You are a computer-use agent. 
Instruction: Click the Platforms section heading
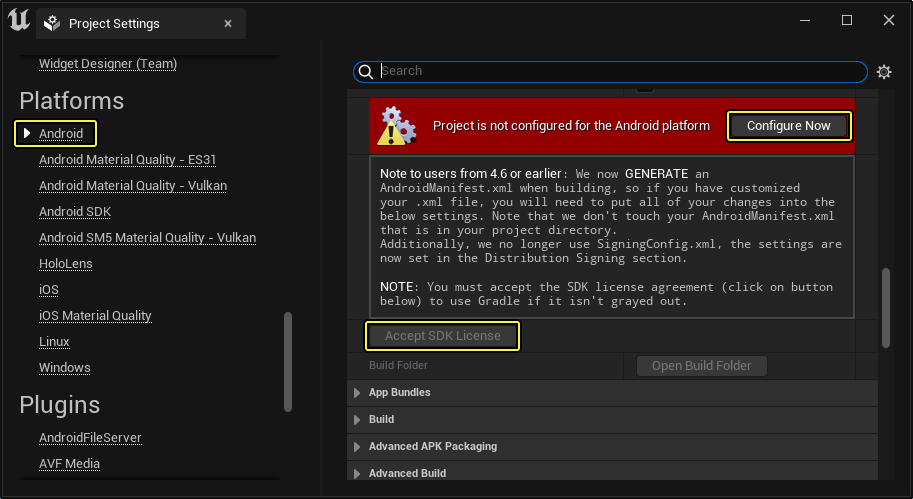coord(72,101)
